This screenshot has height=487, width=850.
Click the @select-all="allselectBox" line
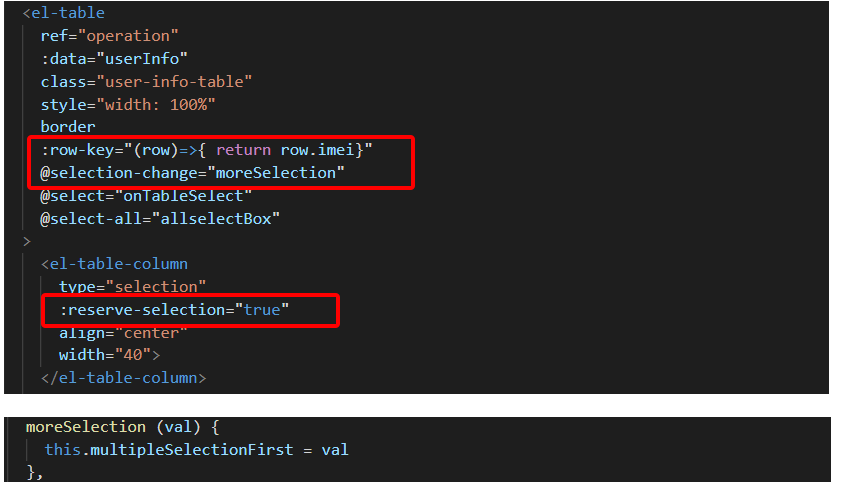coord(156,218)
